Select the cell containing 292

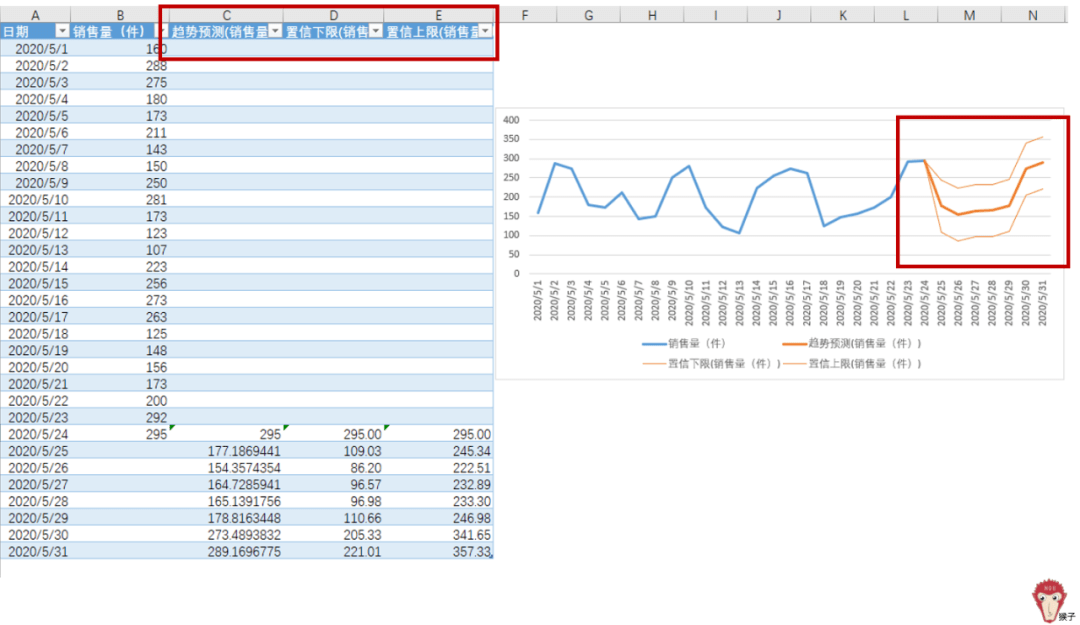point(120,418)
